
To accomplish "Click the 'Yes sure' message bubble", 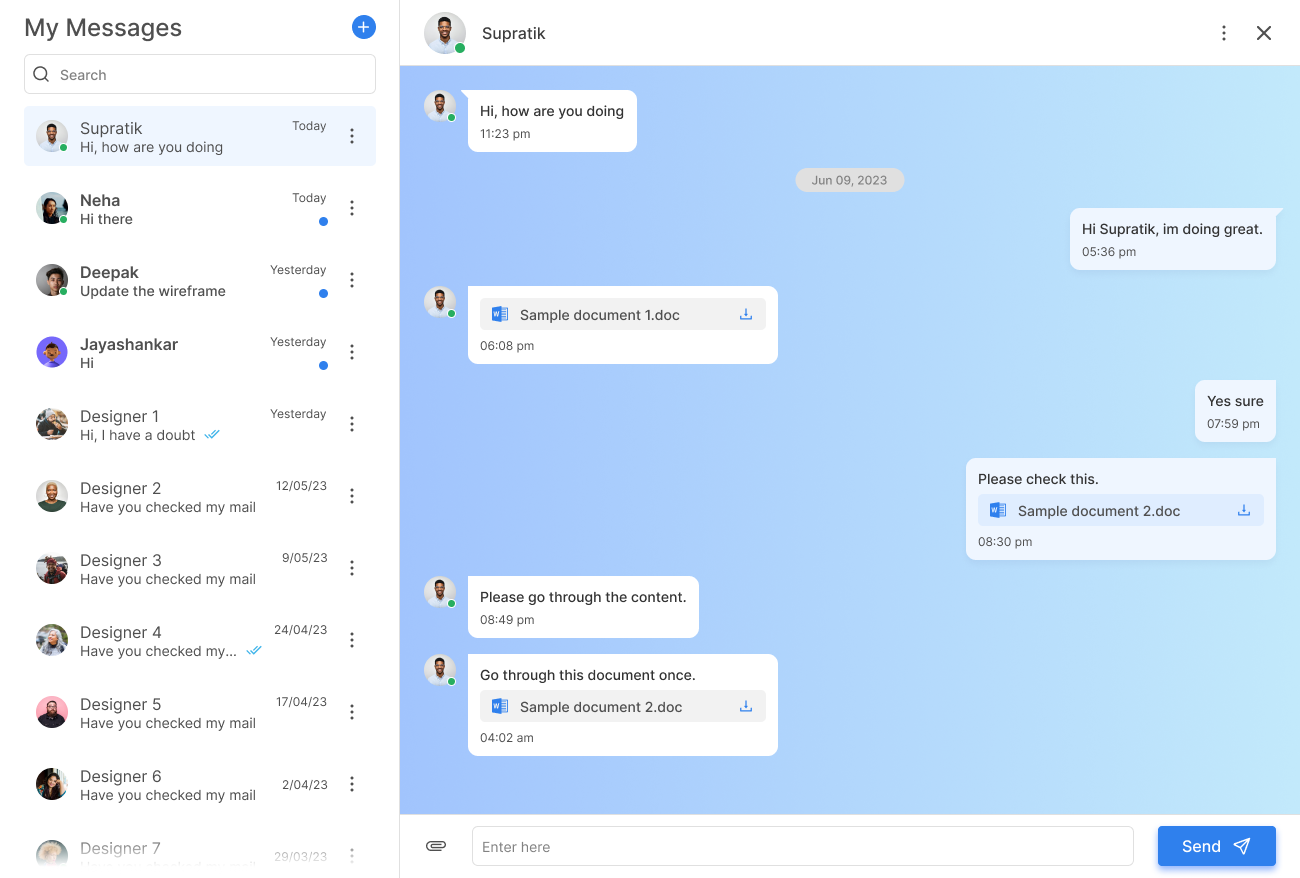I will click(1235, 411).
